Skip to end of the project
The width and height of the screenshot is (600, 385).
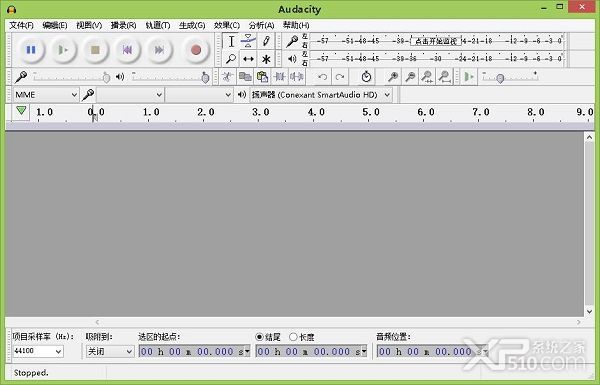(159, 50)
